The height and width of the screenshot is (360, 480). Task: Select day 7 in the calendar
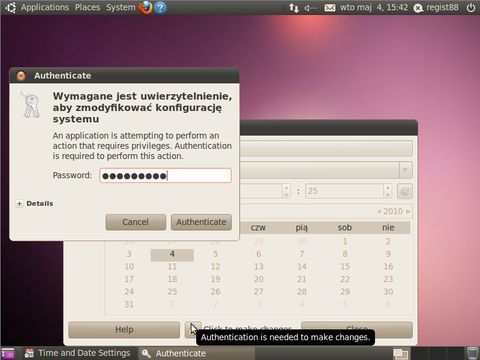pyautogui.click(x=302, y=254)
